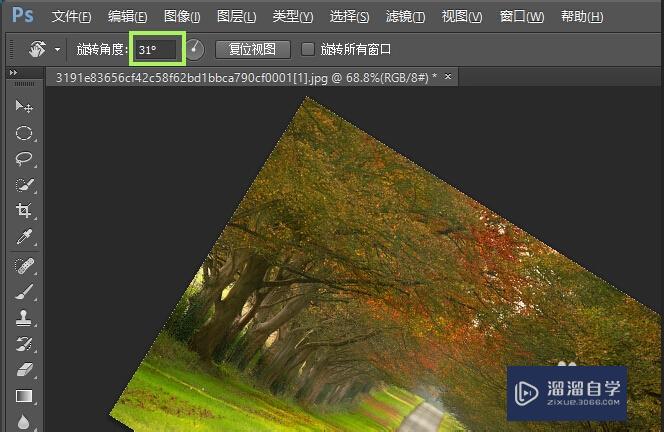Select the Eyedropper tool
The image size is (664, 432).
[24, 237]
